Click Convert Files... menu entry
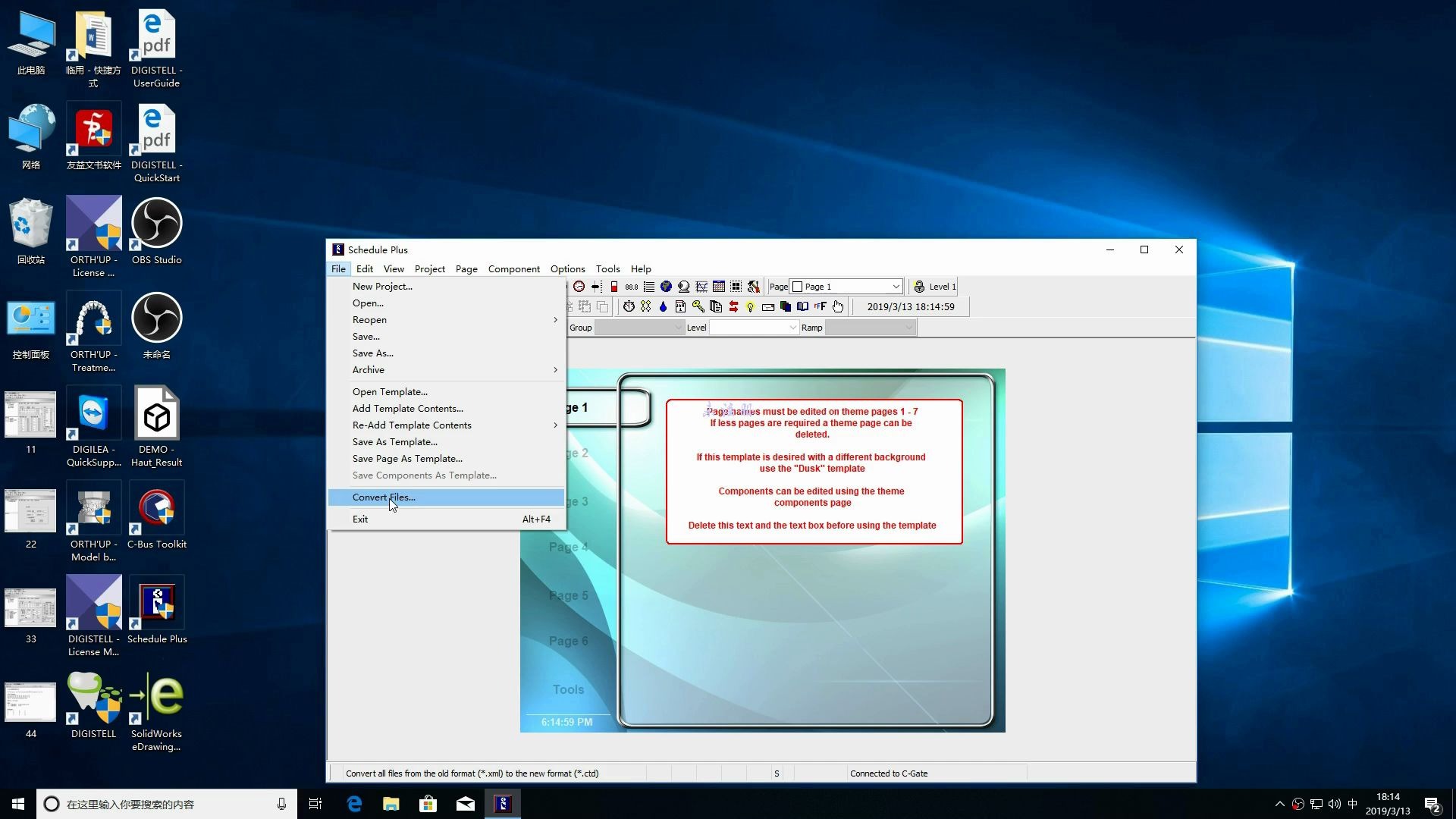1456x819 pixels. click(x=446, y=497)
